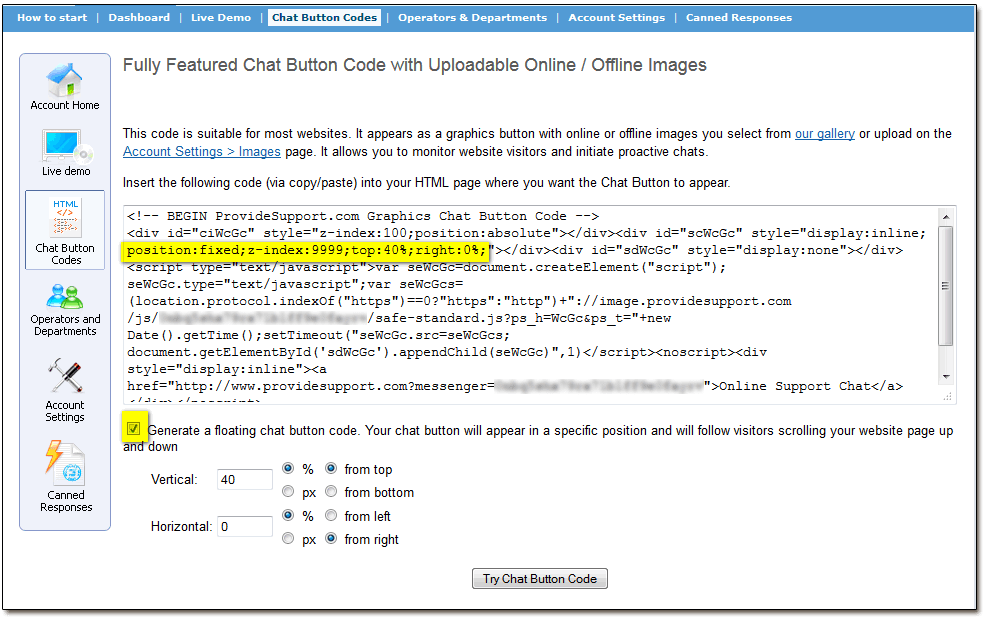Image resolution: width=985 pixels, height=620 pixels.
Task: Click the Try Chat Button Code button
Action: (540, 579)
